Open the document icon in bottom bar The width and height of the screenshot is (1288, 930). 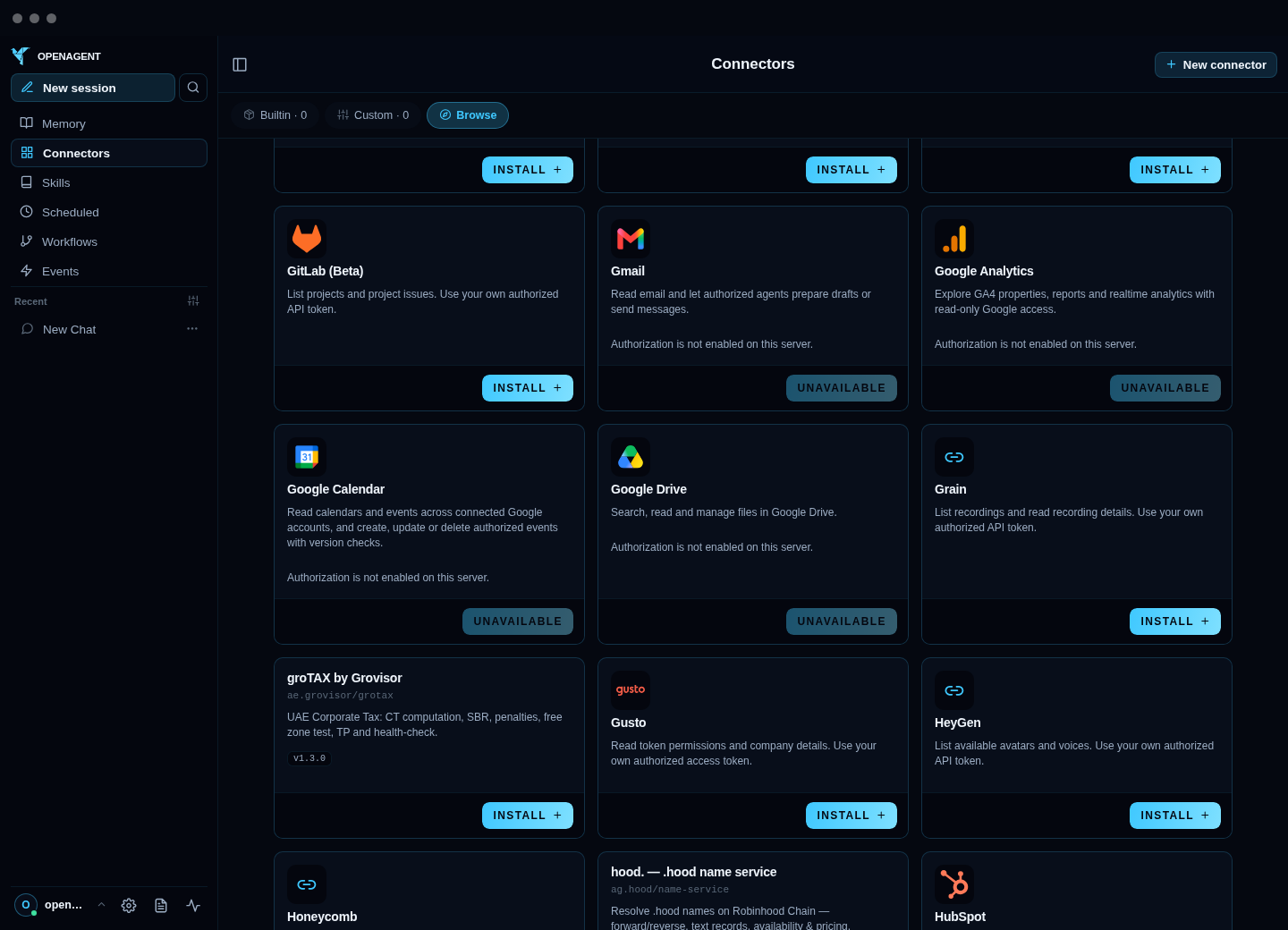[161, 905]
